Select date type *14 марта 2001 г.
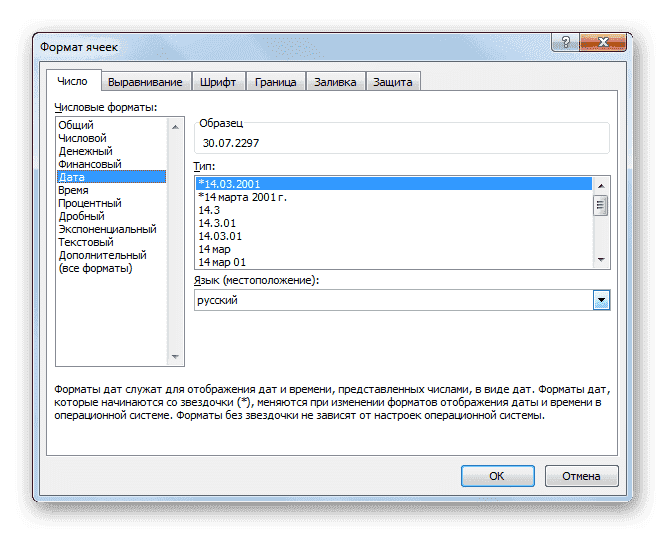This screenshot has height=535, width=666. point(394,197)
